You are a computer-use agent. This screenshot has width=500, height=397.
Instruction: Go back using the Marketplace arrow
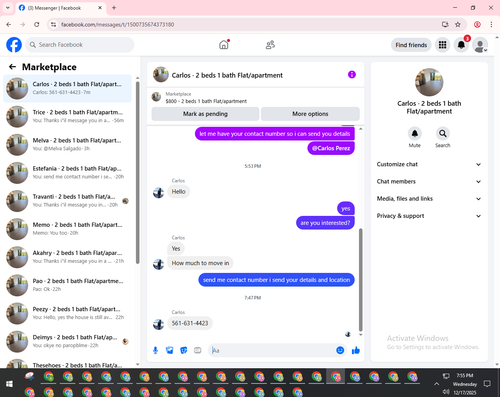(12, 67)
